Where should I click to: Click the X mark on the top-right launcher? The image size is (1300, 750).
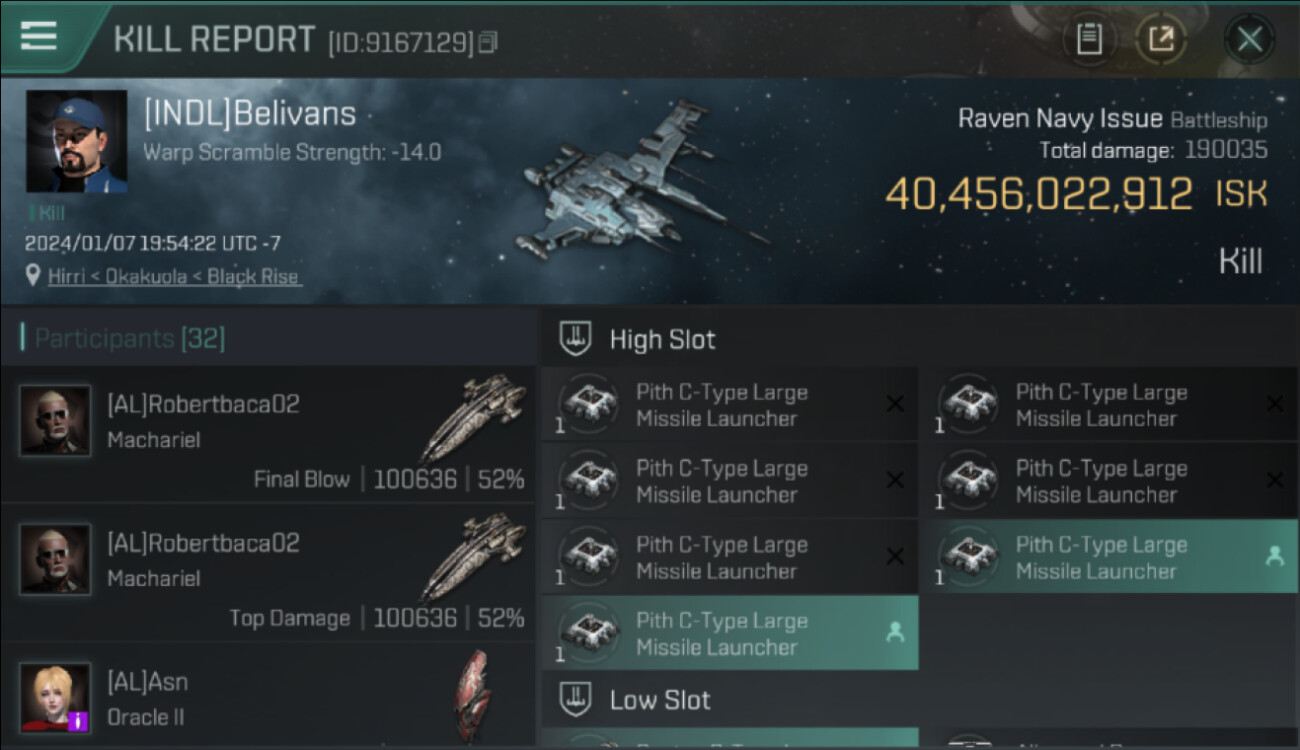pos(1275,404)
